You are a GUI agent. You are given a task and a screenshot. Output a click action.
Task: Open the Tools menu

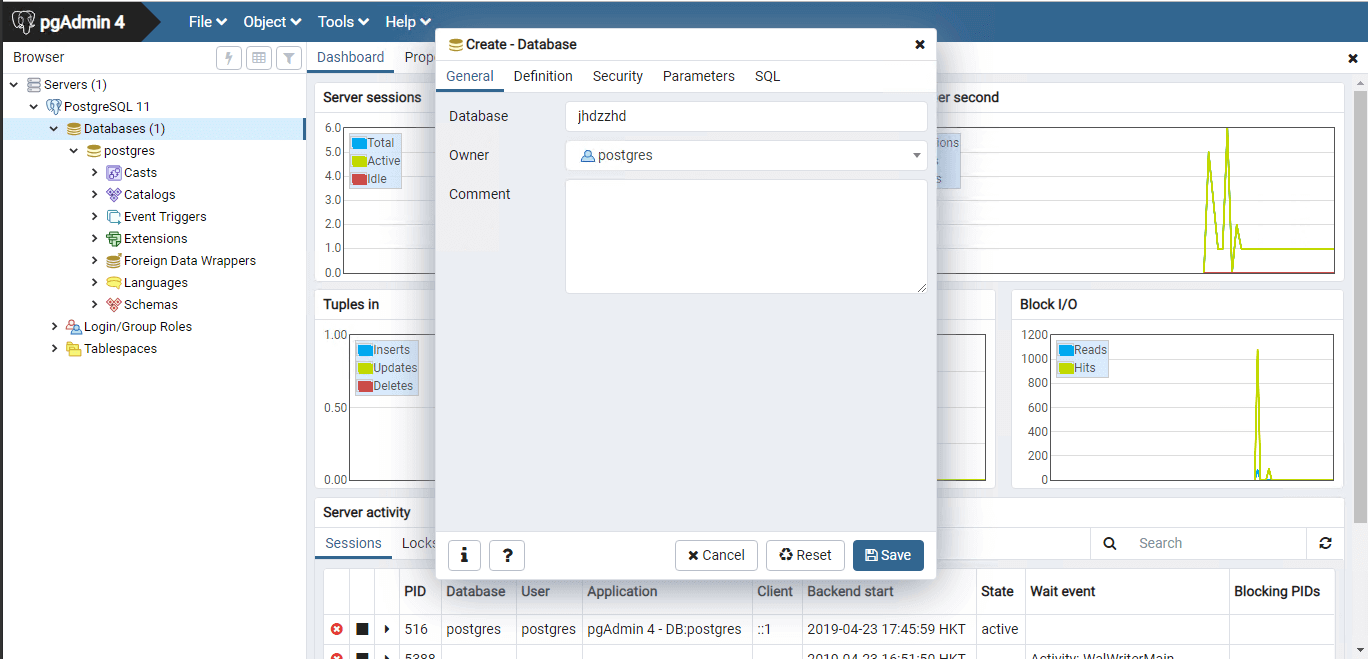point(343,22)
